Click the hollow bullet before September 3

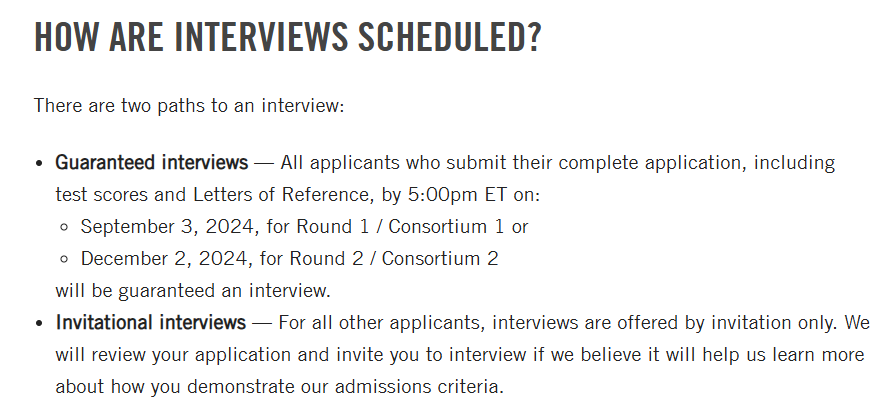tap(65, 227)
